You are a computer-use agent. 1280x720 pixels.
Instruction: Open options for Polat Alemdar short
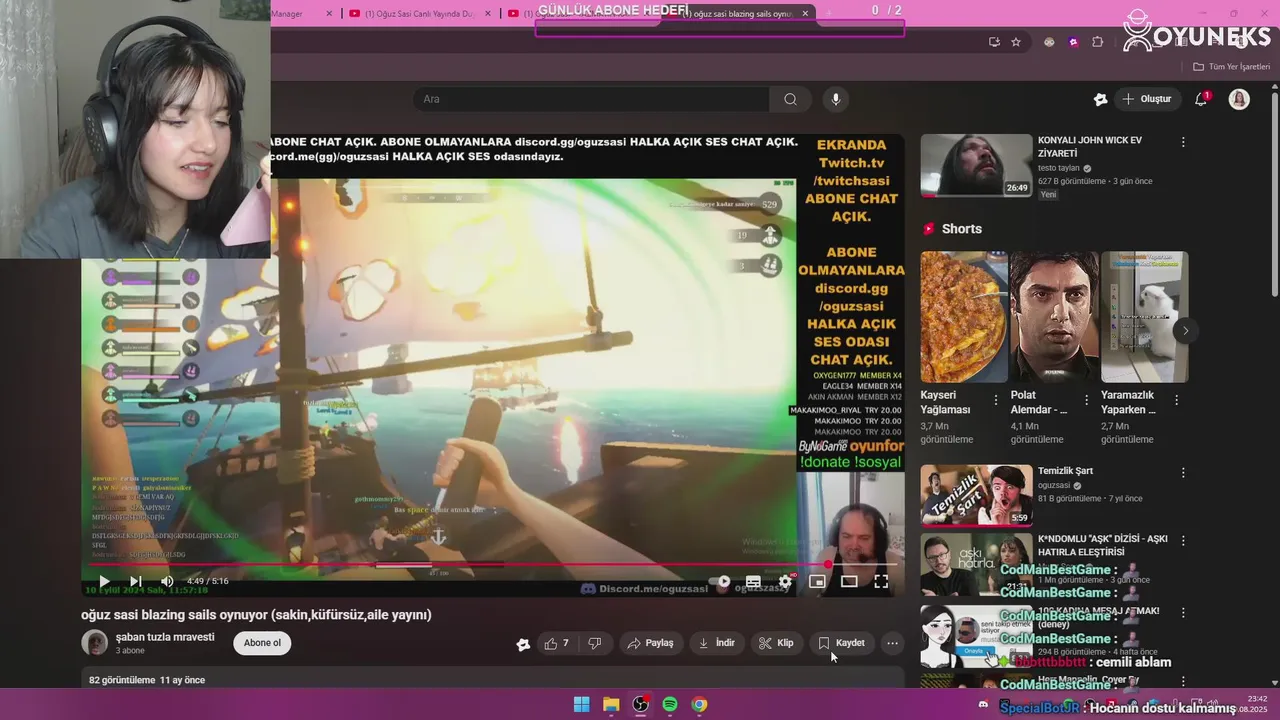(1086, 400)
